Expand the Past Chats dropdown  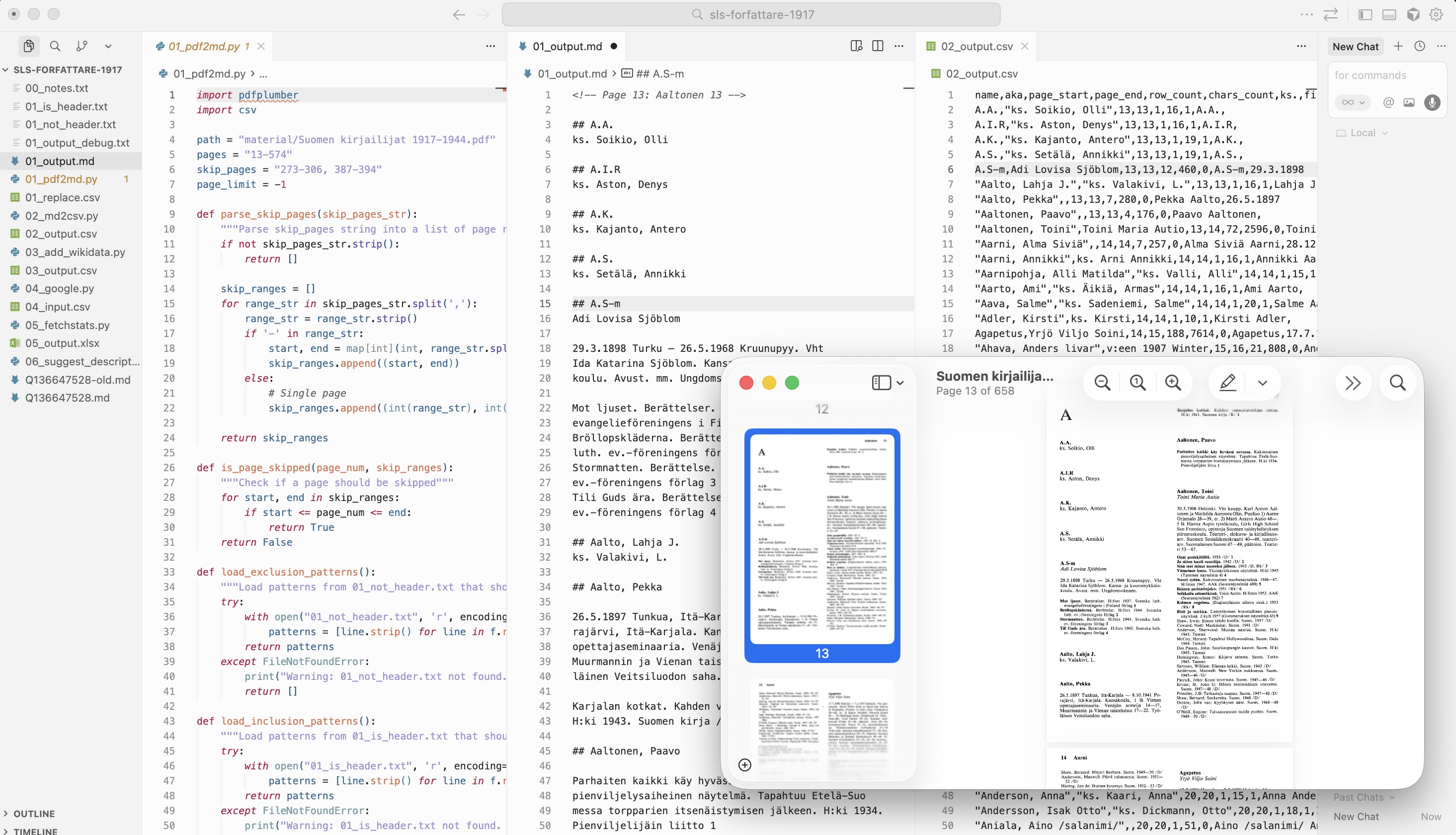[x=1363, y=797]
